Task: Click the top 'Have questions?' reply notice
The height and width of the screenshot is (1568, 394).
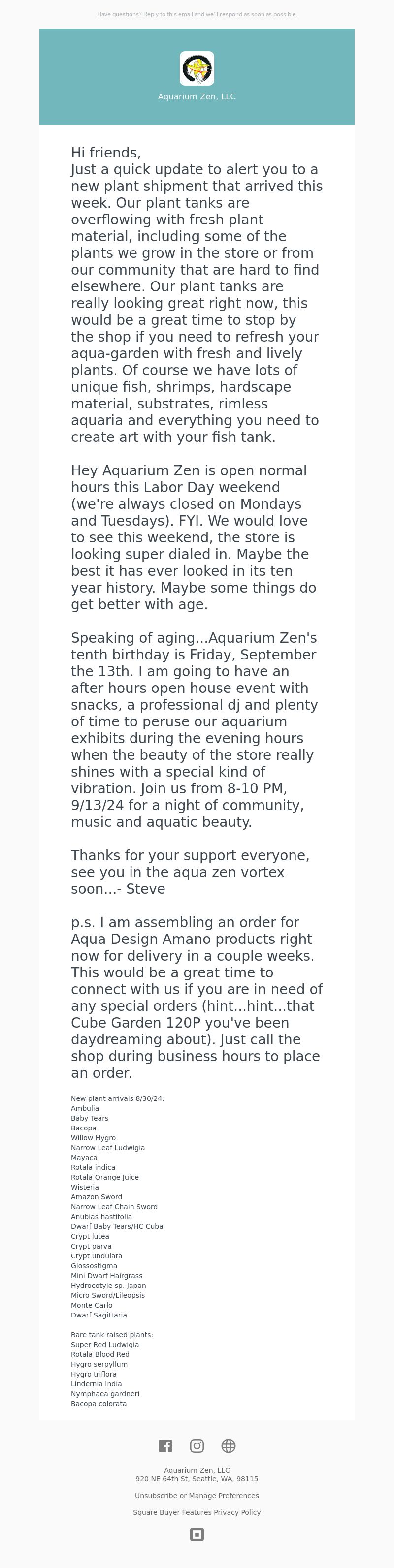Action: coord(197,14)
